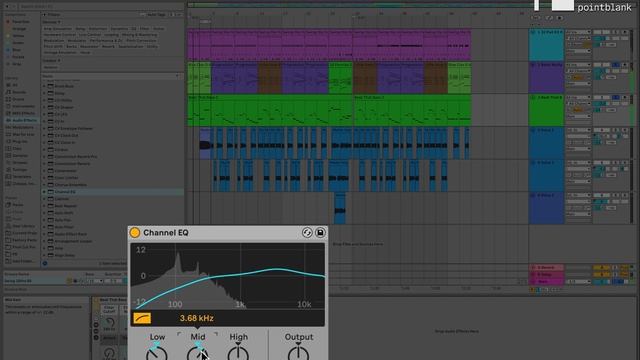Select Convolution Reverb Pro in the browser list
640x360 pixels.
76,157
